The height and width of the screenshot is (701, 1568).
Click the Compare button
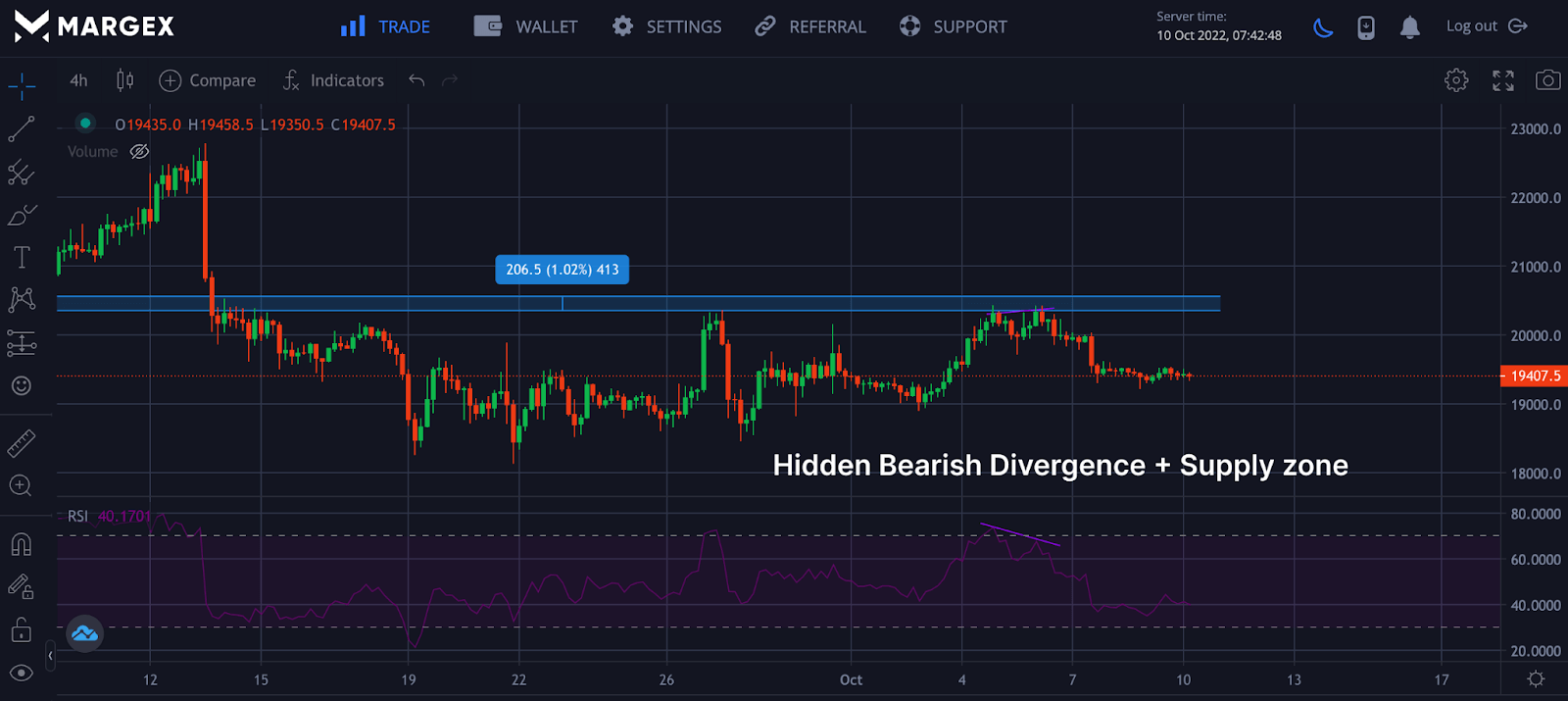point(208,80)
